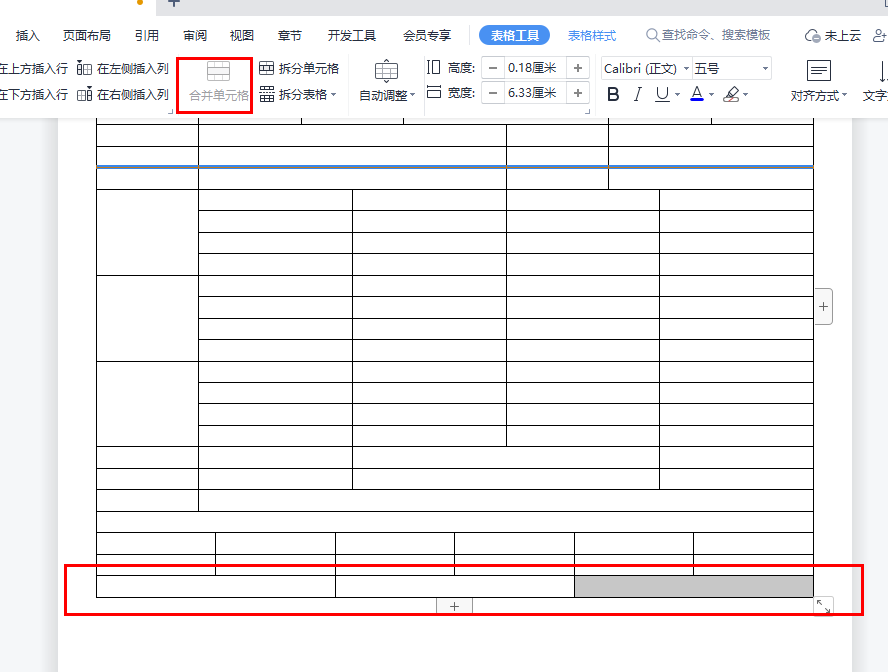
Task: Click the height value field 0.18厘米
Action: 535,68
